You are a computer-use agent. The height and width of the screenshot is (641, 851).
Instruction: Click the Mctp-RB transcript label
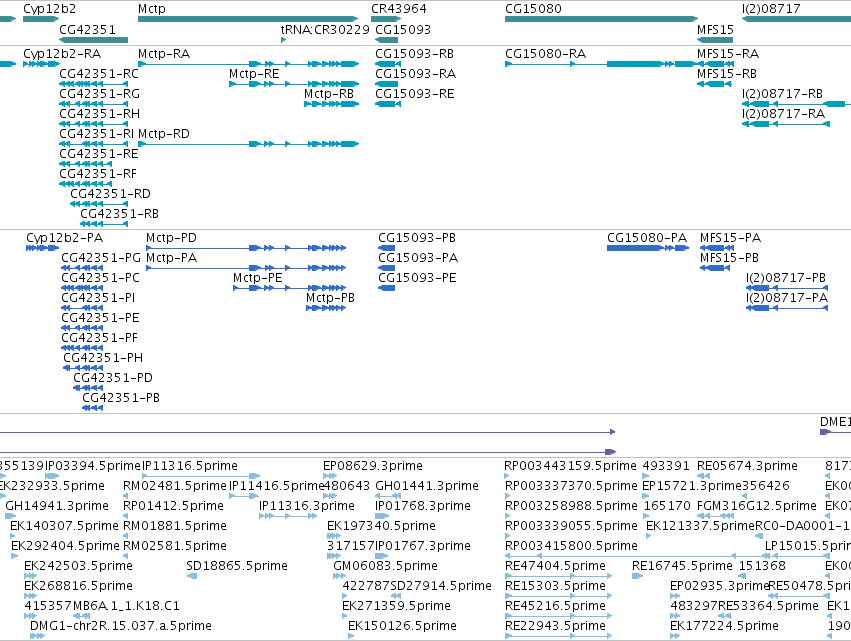pos(329,94)
